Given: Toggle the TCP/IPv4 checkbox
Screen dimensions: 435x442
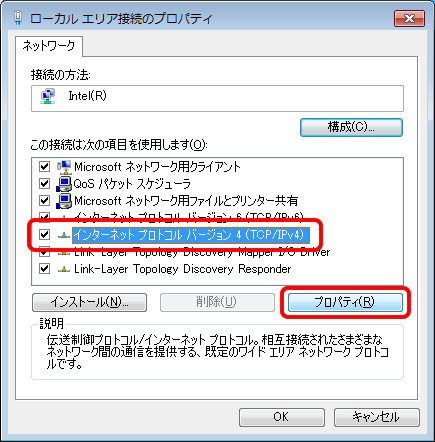Looking at the screenshot, I should click(x=44, y=235).
